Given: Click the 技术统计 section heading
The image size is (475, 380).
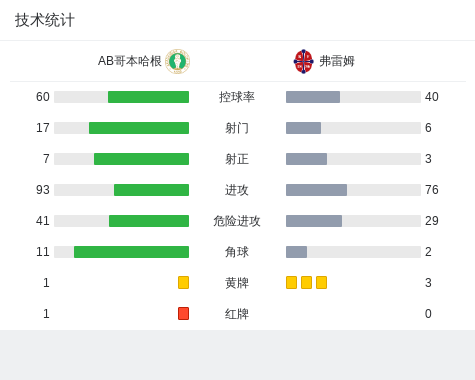Looking at the screenshot, I should pyautogui.click(x=45, y=20).
